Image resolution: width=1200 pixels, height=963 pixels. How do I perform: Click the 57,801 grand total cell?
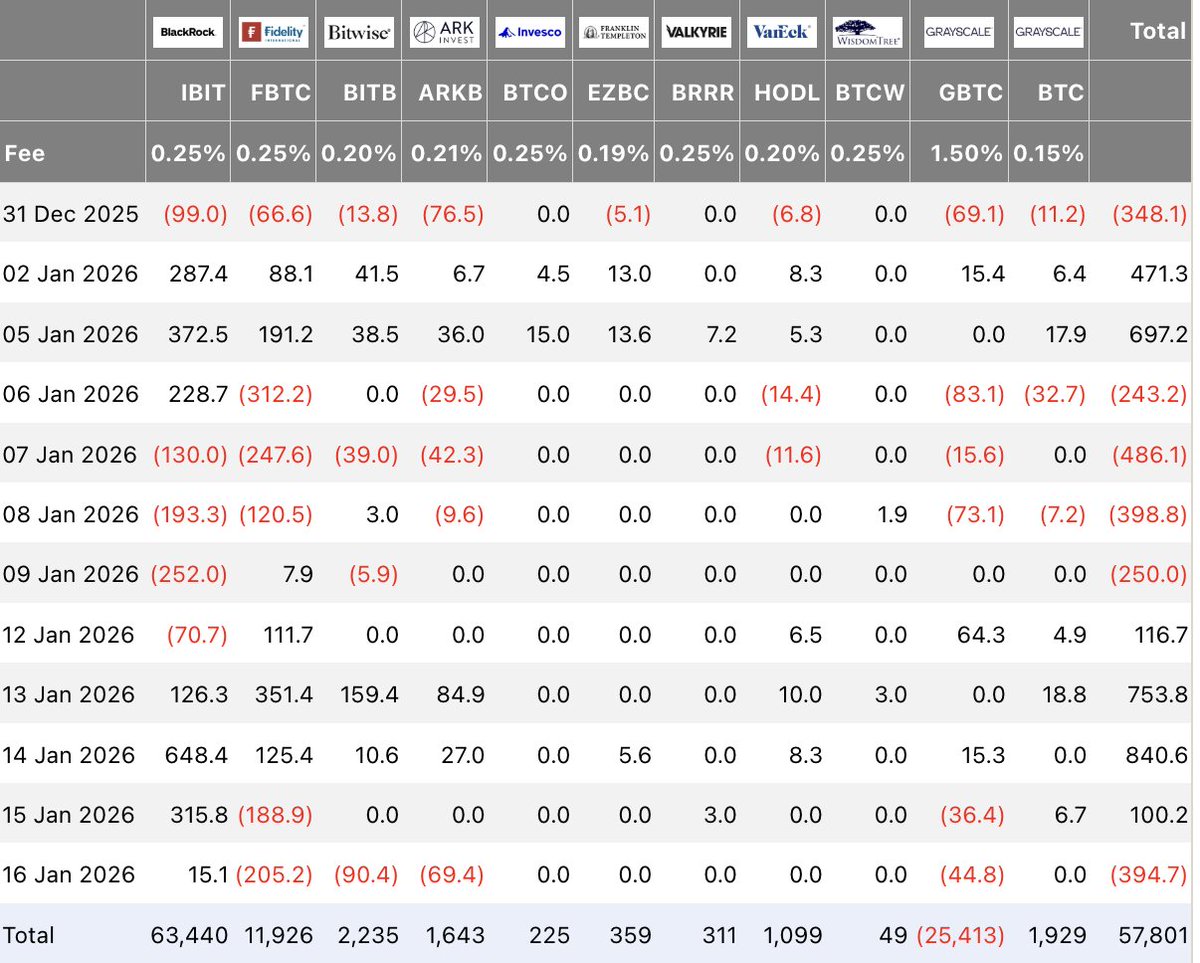point(1154,936)
